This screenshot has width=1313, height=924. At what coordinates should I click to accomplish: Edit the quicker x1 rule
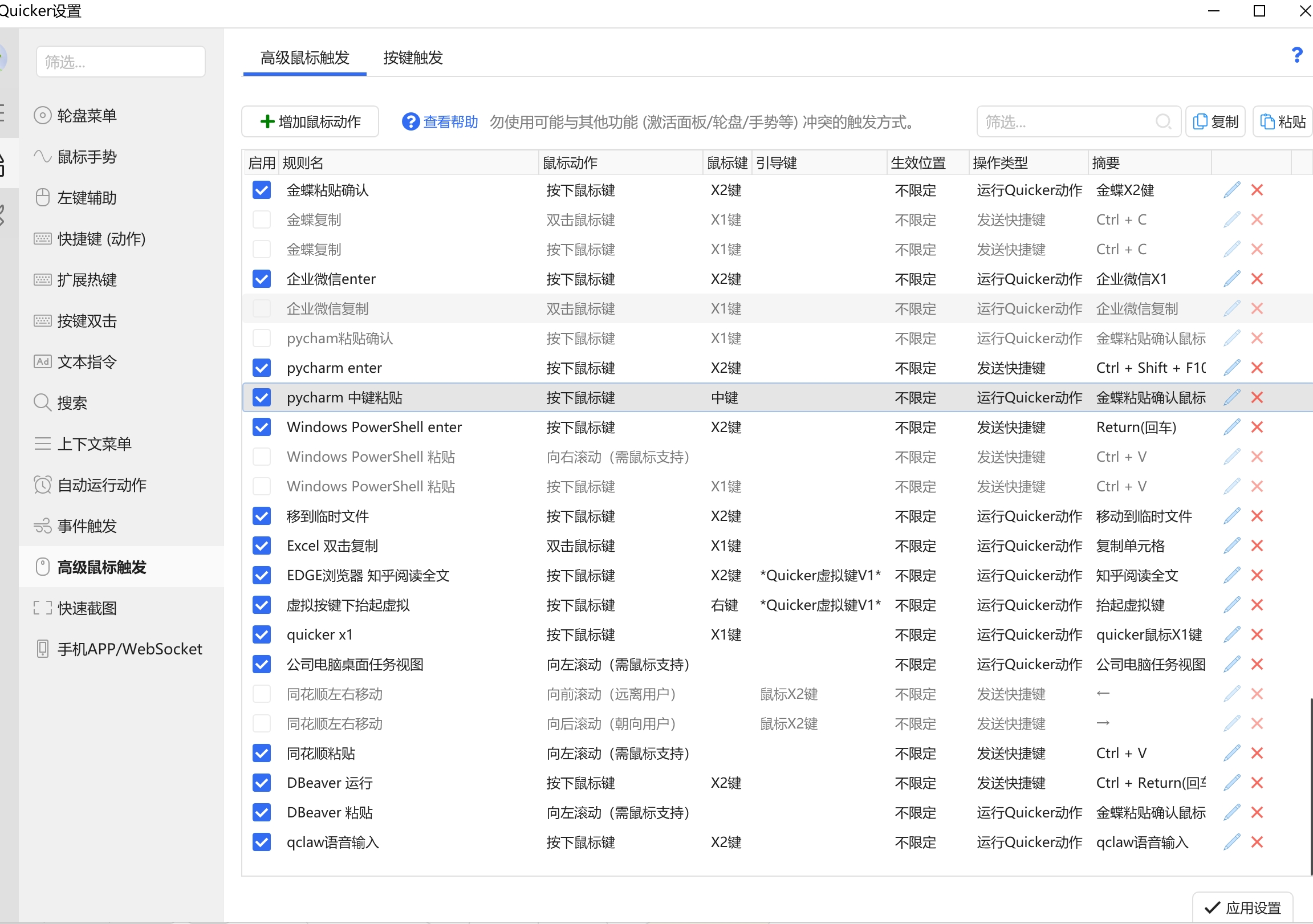1231,634
